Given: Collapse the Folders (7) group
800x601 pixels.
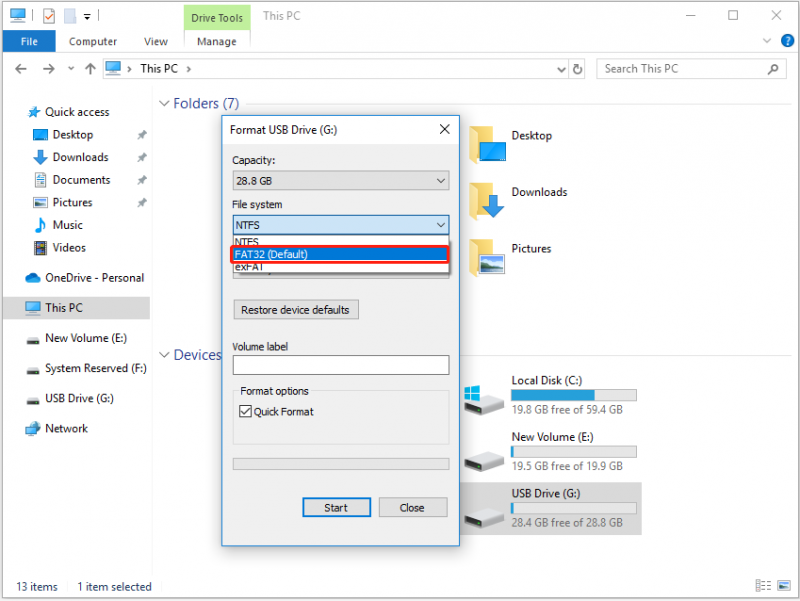Looking at the screenshot, I should point(164,104).
